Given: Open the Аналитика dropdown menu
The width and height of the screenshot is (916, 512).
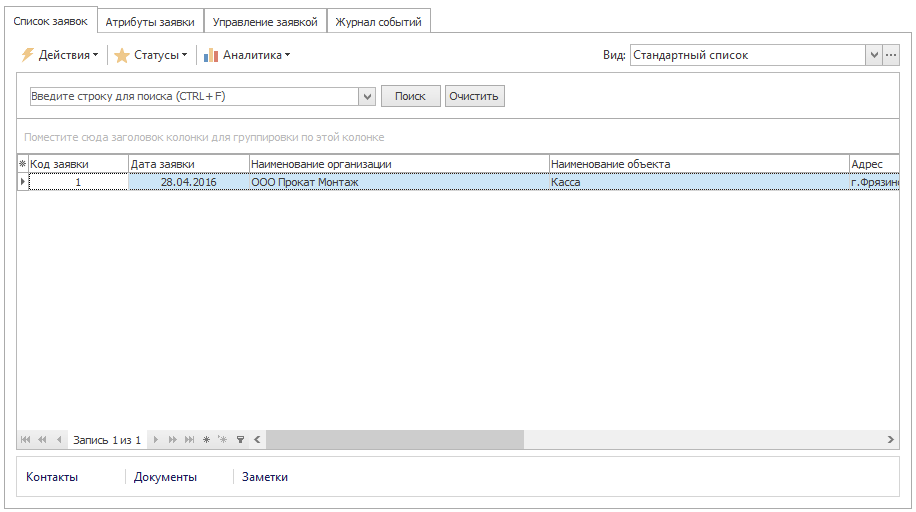Looking at the screenshot, I should (x=247, y=55).
